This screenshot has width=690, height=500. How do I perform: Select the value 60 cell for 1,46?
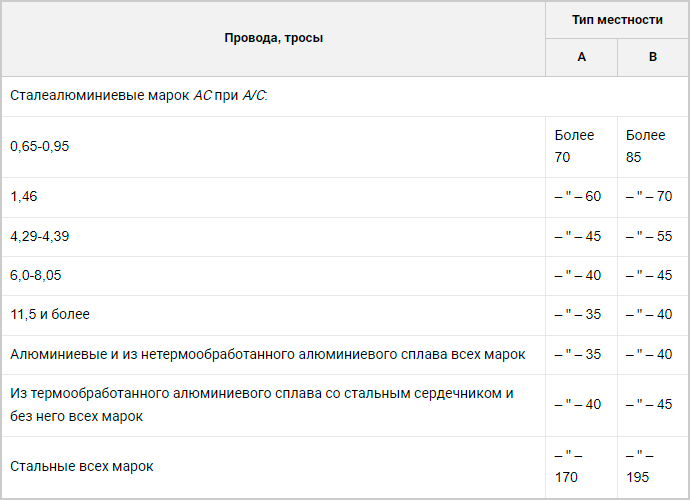(x=578, y=196)
